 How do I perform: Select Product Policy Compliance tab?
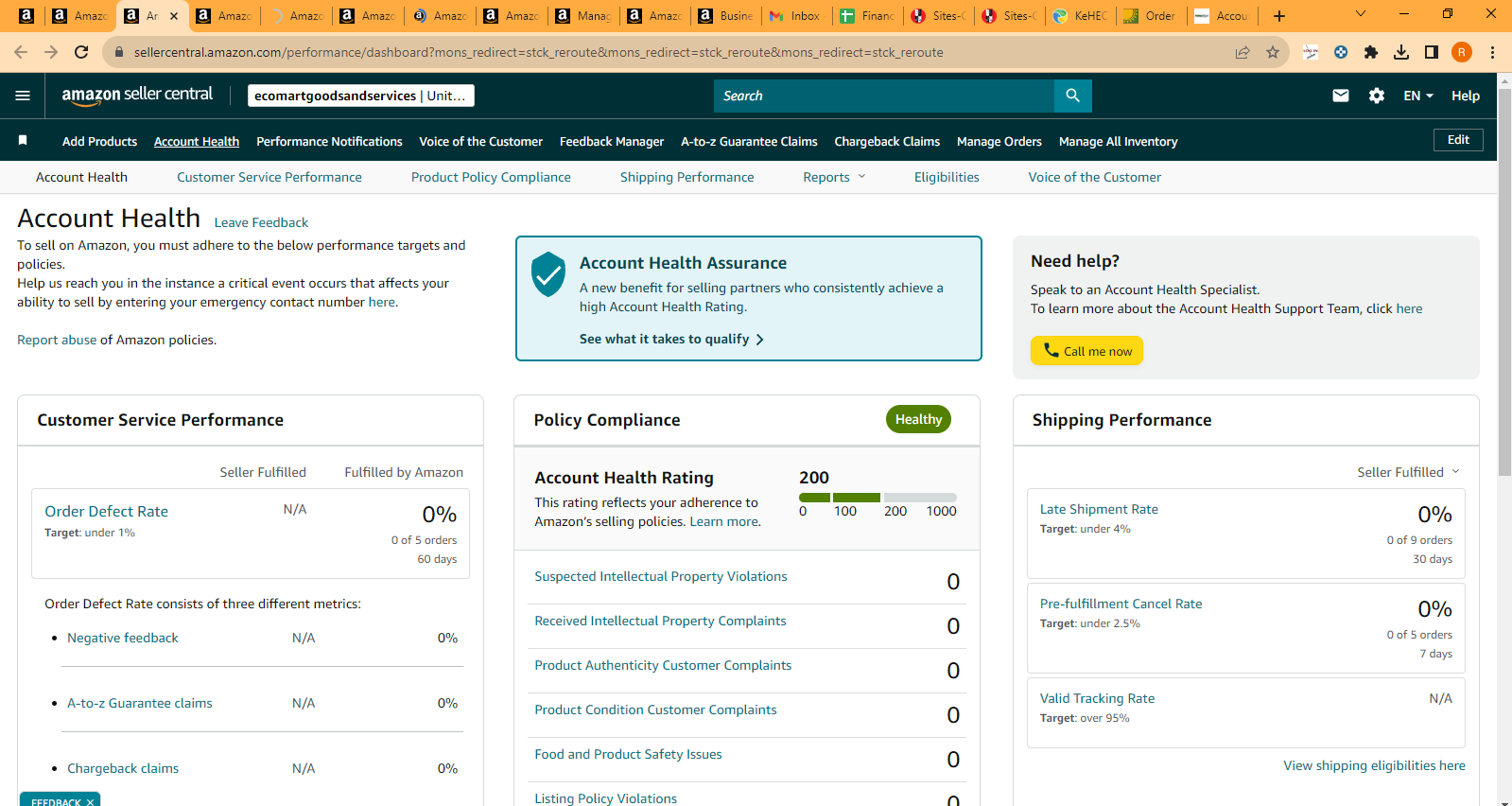[x=491, y=177]
